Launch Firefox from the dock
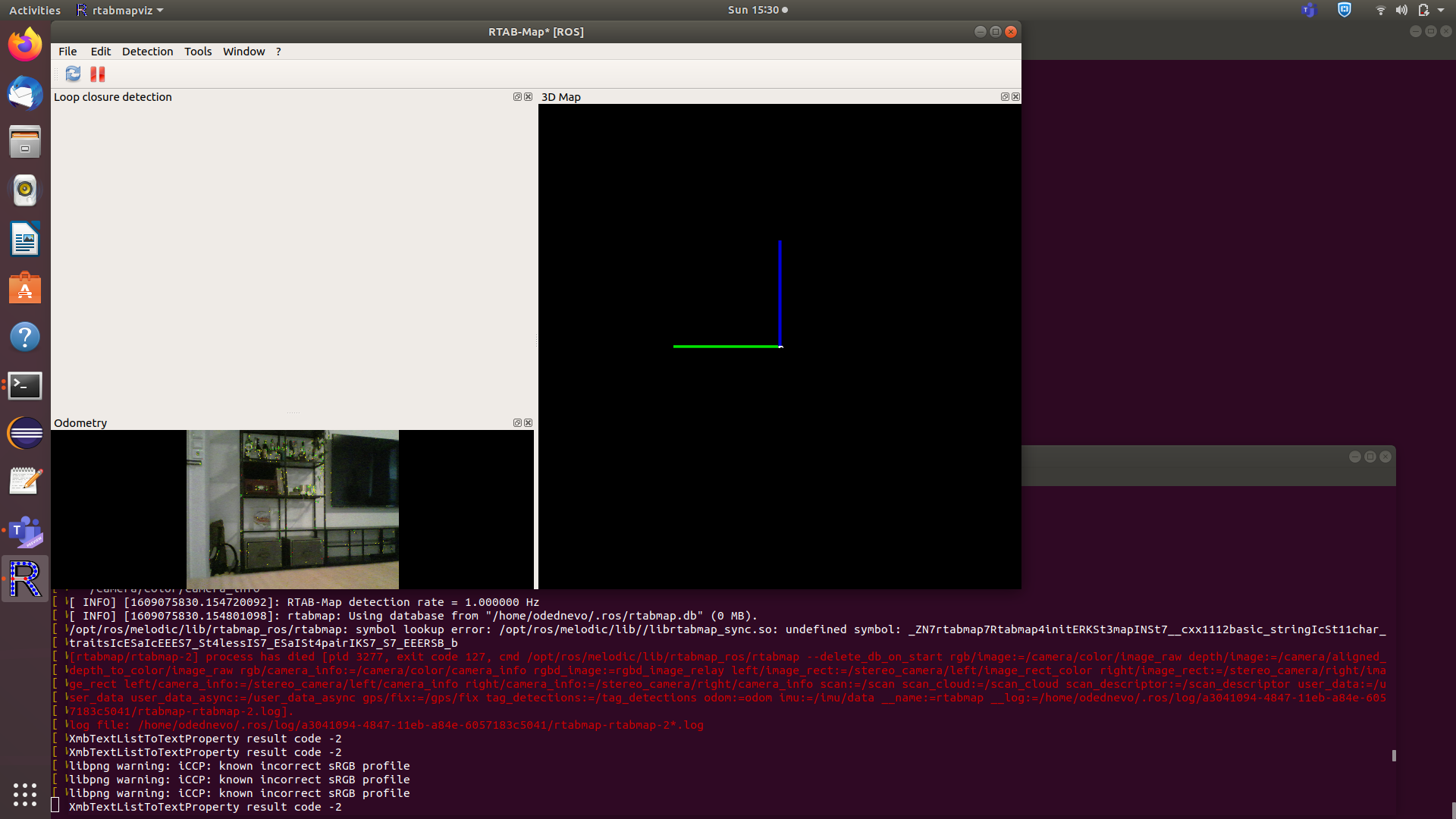 (x=25, y=45)
